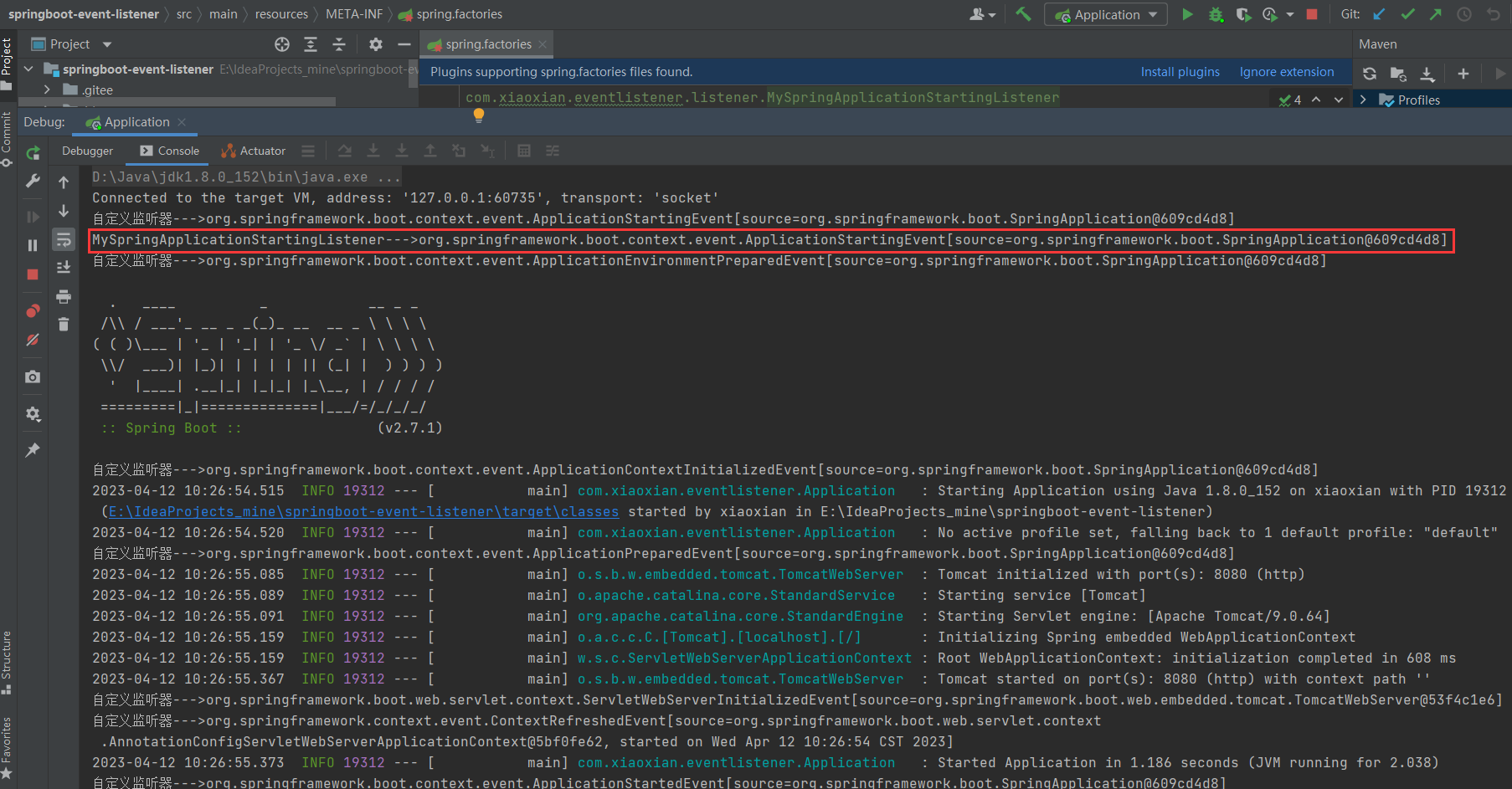1512x789 pixels.
Task: Get thread dump with camera icon
Action: (x=33, y=377)
